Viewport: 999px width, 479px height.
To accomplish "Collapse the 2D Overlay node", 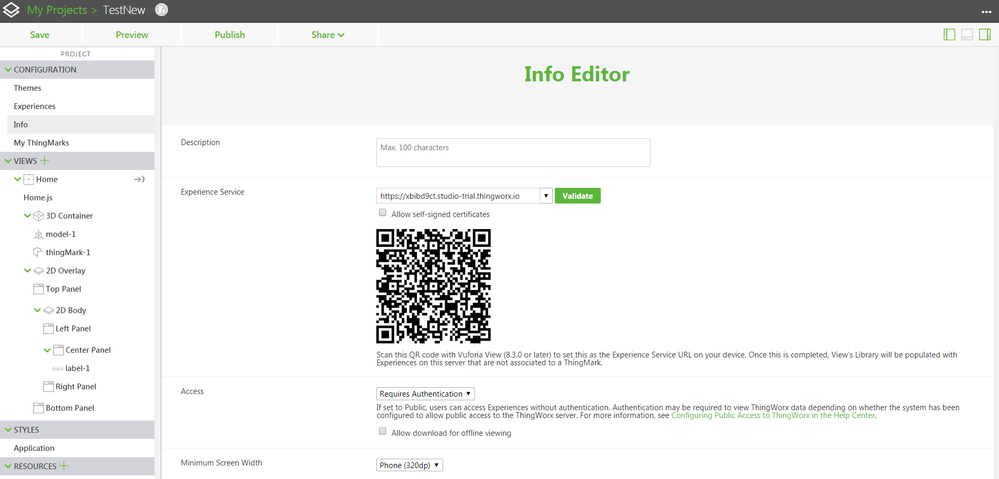I will point(27,271).
